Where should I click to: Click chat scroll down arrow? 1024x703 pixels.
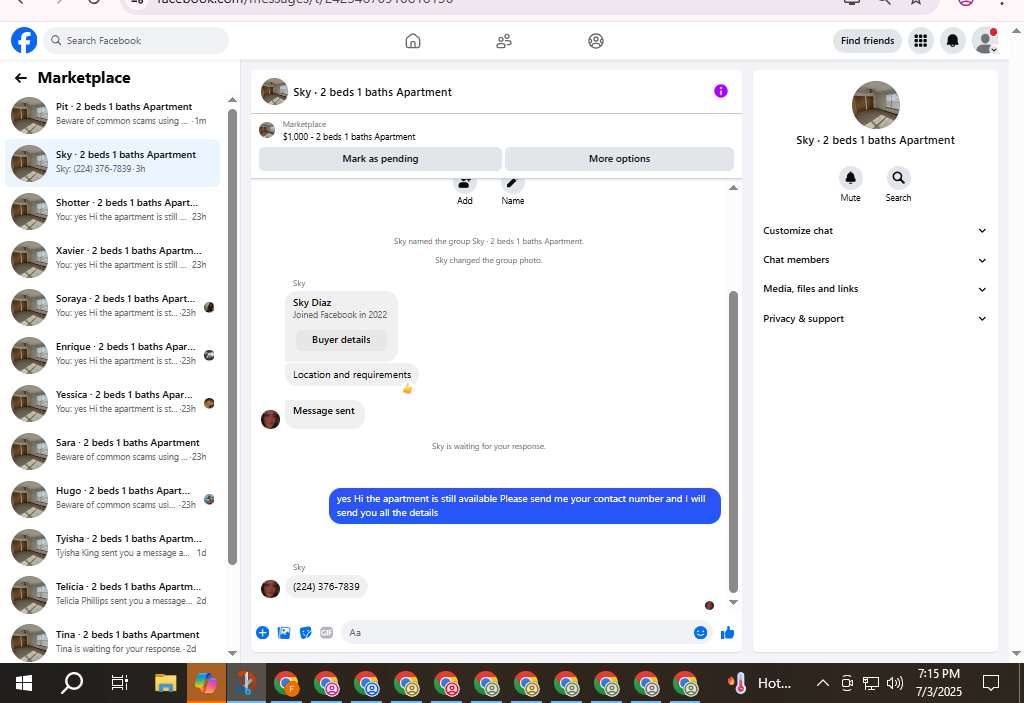tap(733, 602)
